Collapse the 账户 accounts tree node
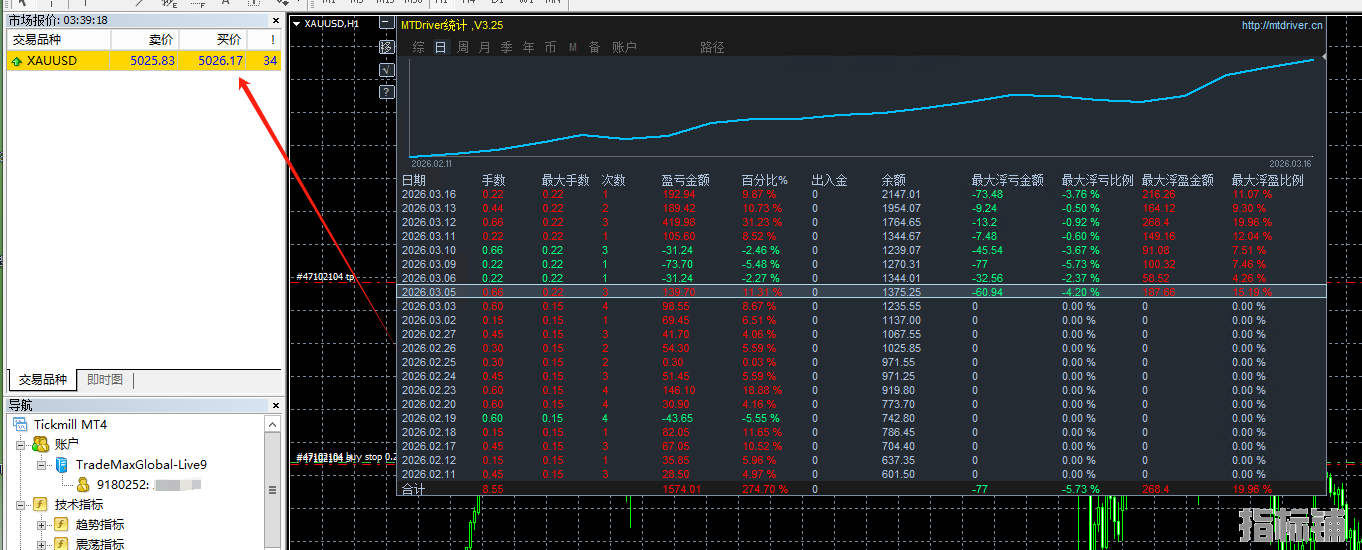The image size is (1362, 550). click(22, 445)
